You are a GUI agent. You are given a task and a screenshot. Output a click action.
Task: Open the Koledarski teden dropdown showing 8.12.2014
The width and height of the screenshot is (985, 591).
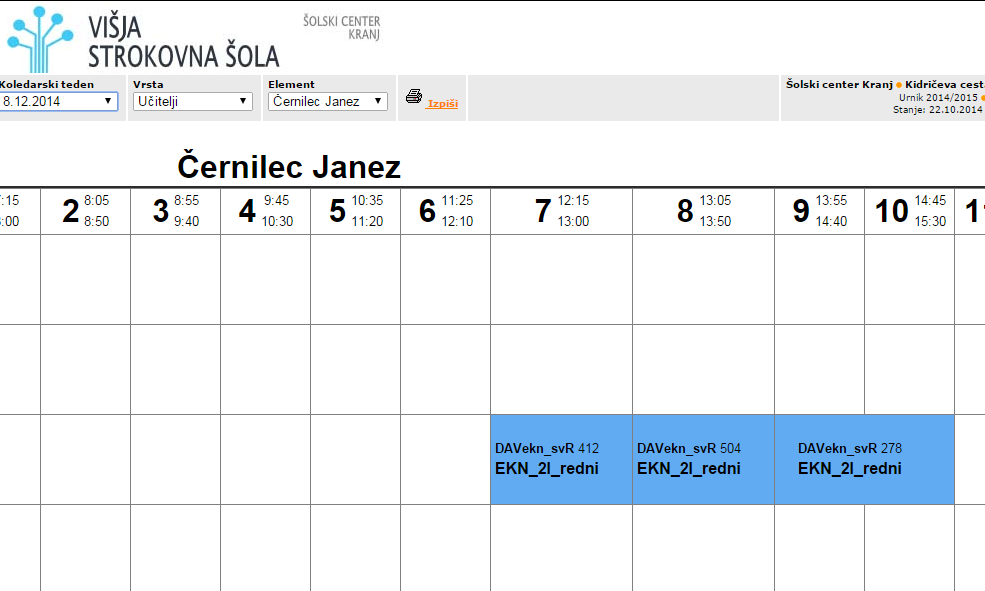[58, 101]
